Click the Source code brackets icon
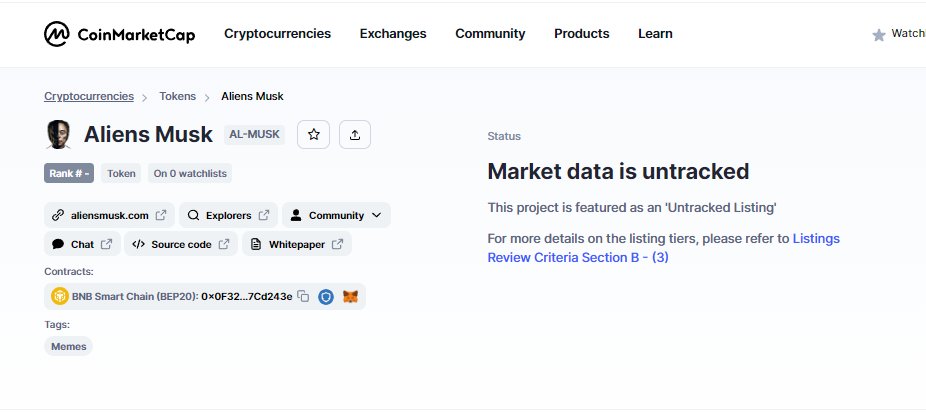The image size is (926, 412). [x=138, y=244]
